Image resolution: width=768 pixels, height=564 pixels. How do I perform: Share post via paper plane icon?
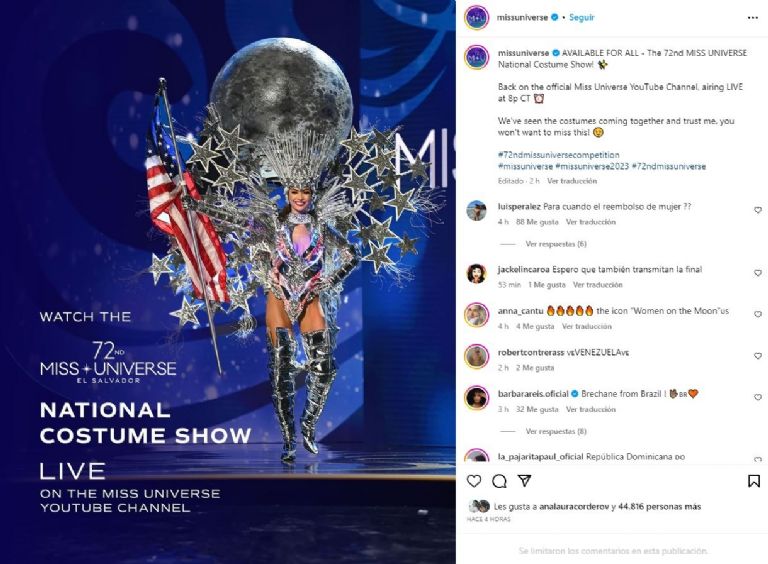click(525, 481)
